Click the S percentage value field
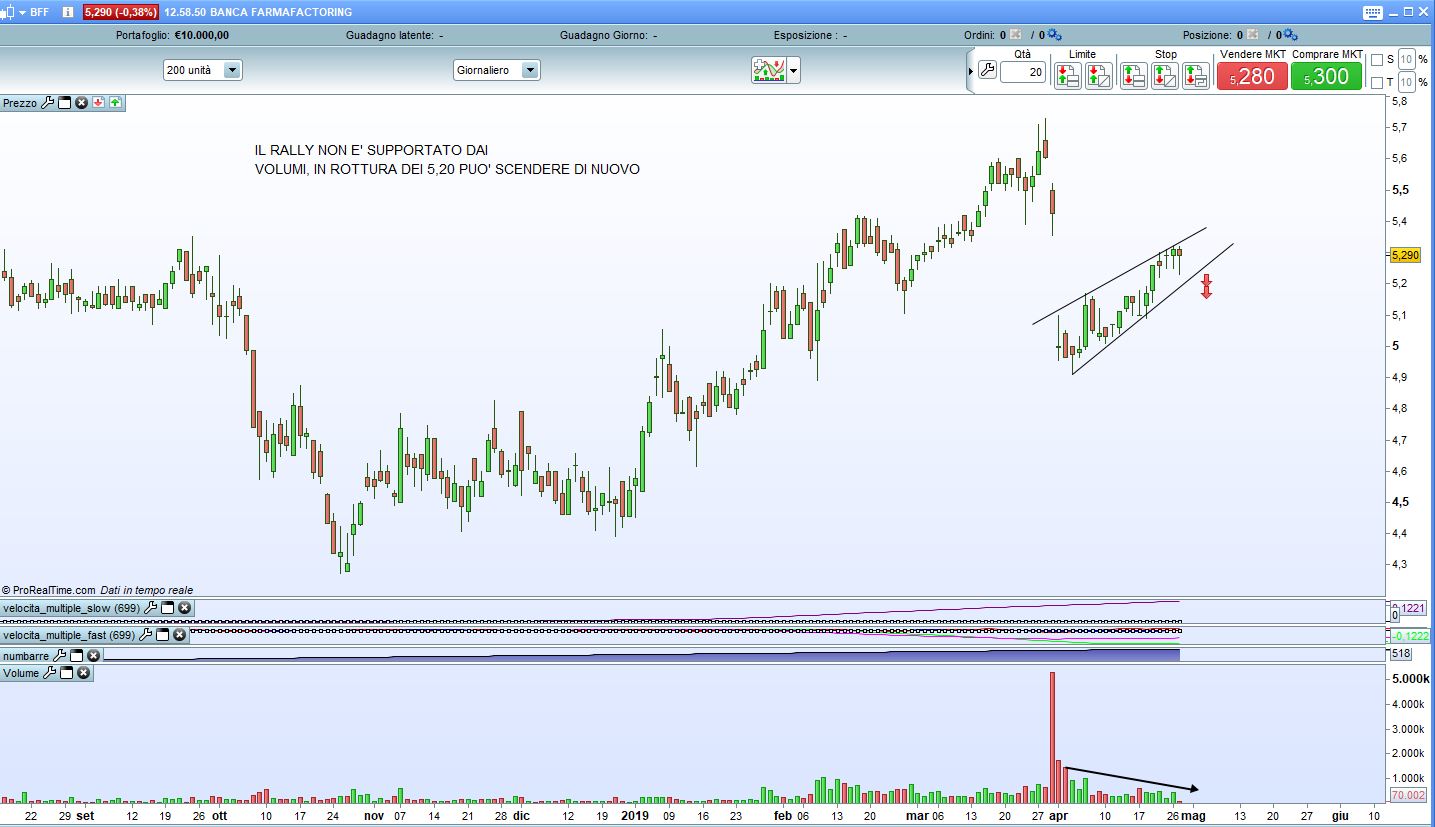Image resolution: width=1435 pixels, height=827 pixels. point(1406,59)
